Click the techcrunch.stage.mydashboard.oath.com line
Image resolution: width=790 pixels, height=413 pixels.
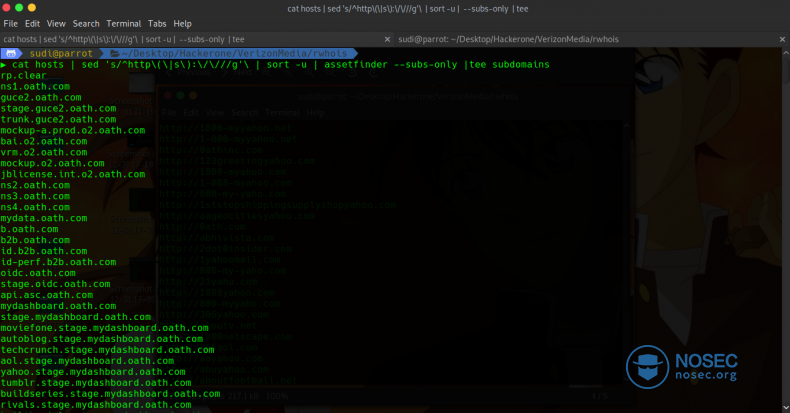pyautogui.click(x=107, y=350)
